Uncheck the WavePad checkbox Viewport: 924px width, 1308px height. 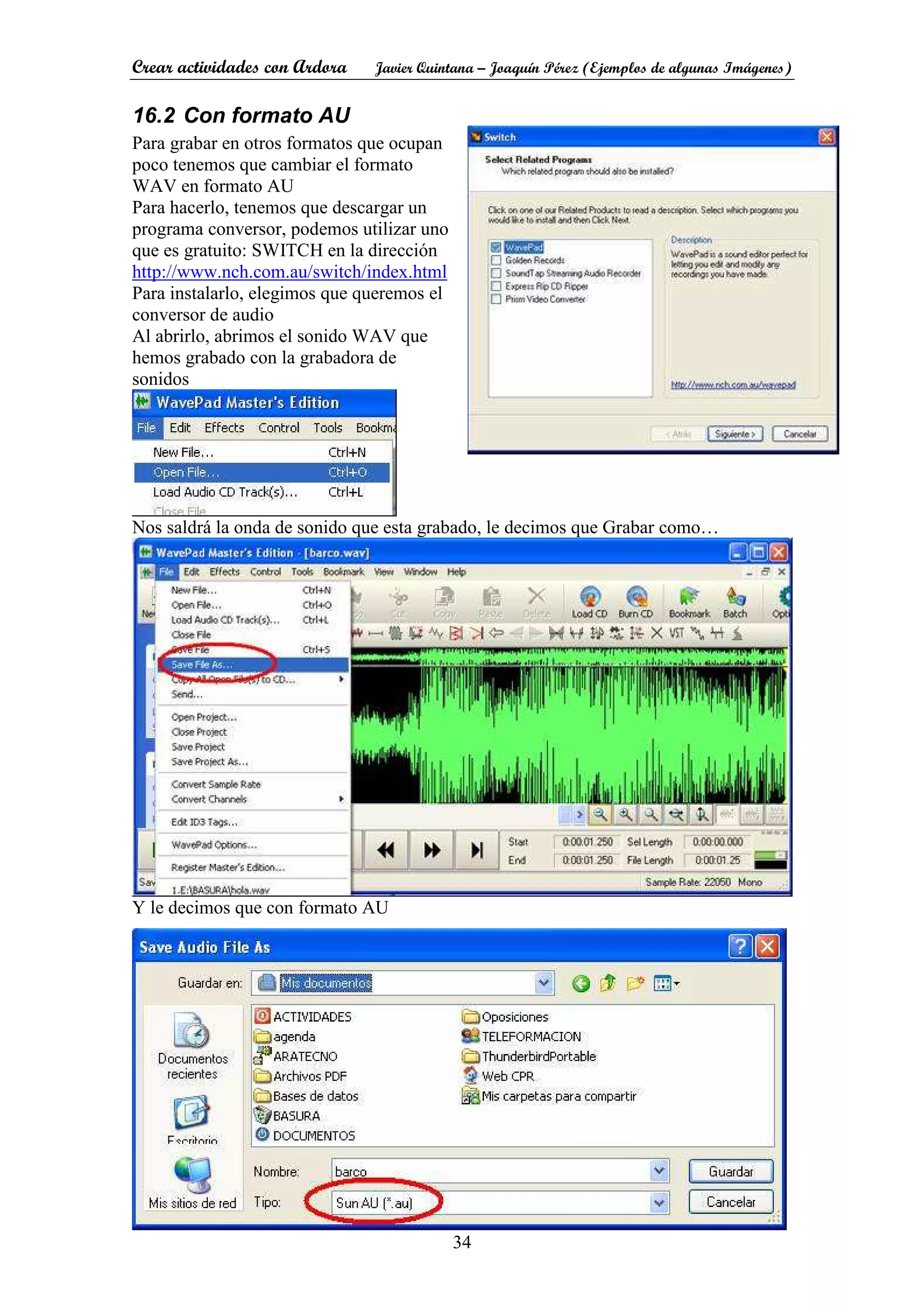[x=496, y=247]
